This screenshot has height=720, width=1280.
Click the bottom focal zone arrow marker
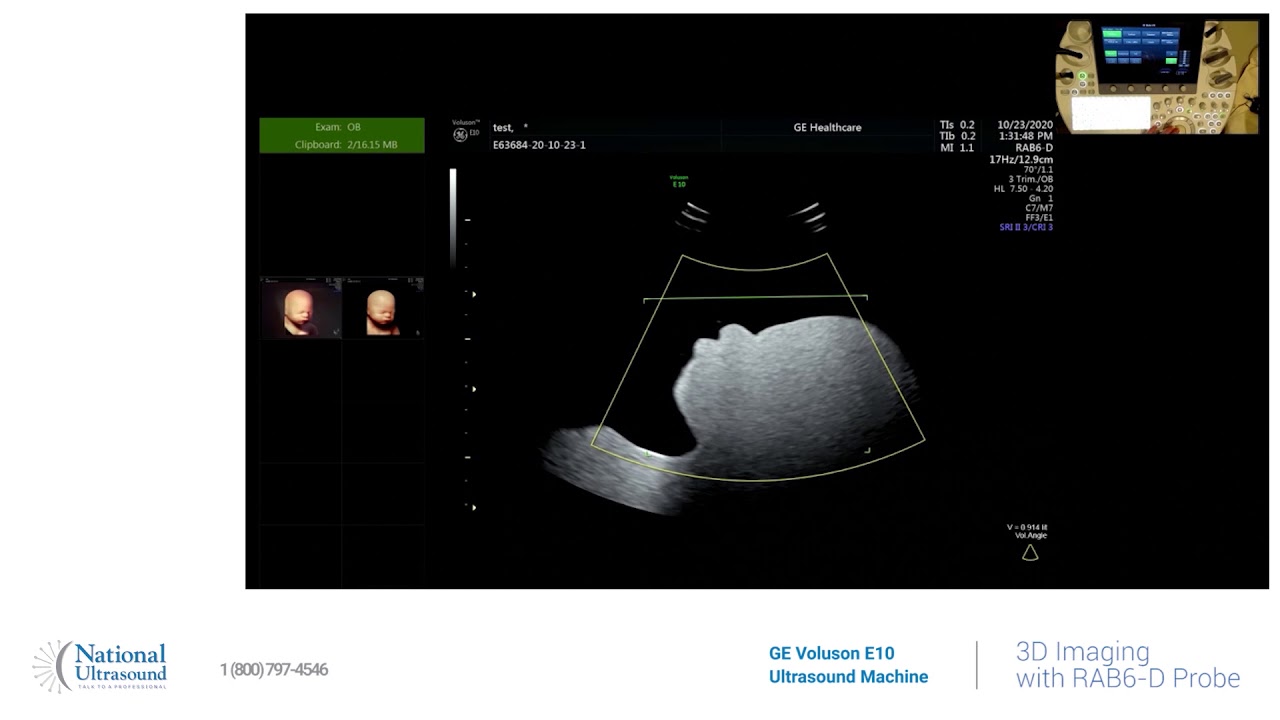tap(474, 507)
